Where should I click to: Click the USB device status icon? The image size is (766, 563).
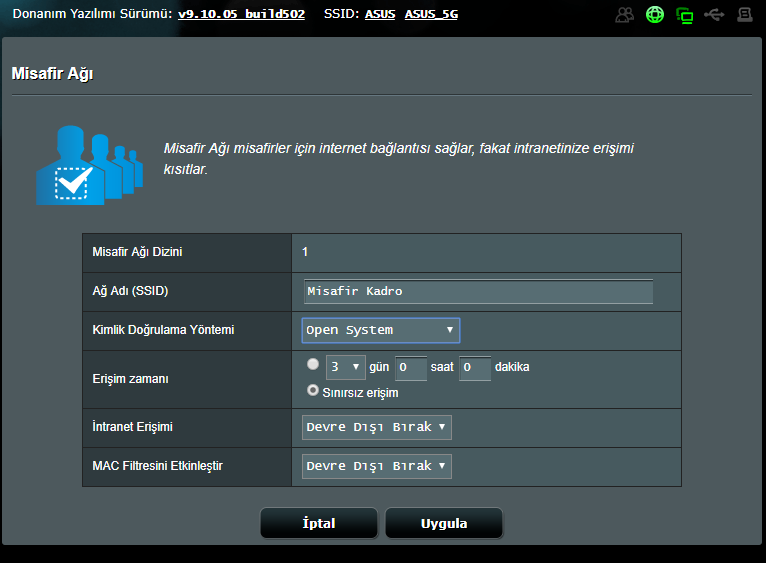714,15
